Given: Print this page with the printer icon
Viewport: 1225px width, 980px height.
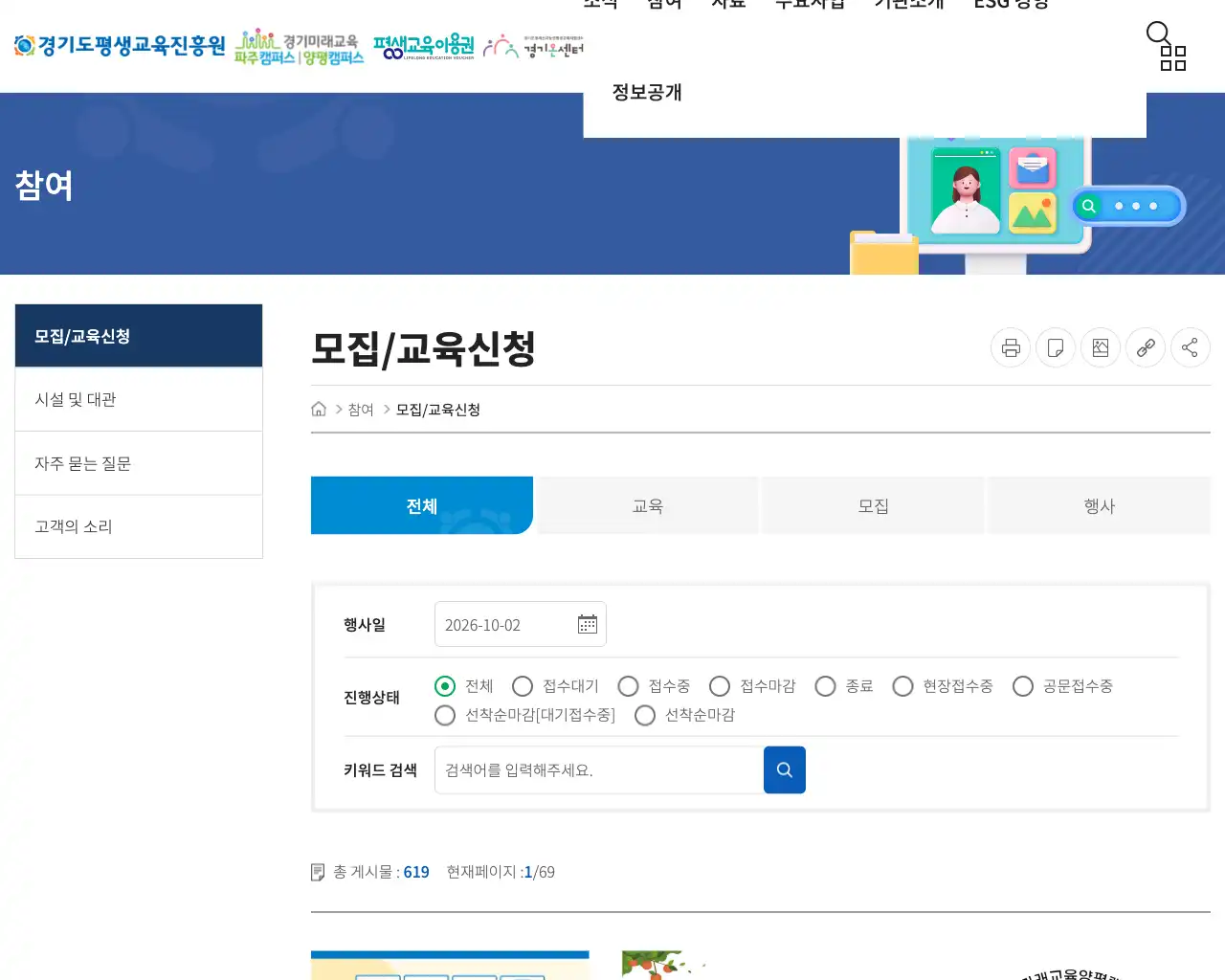Looking at the screenshot, I should [1011, 347].
